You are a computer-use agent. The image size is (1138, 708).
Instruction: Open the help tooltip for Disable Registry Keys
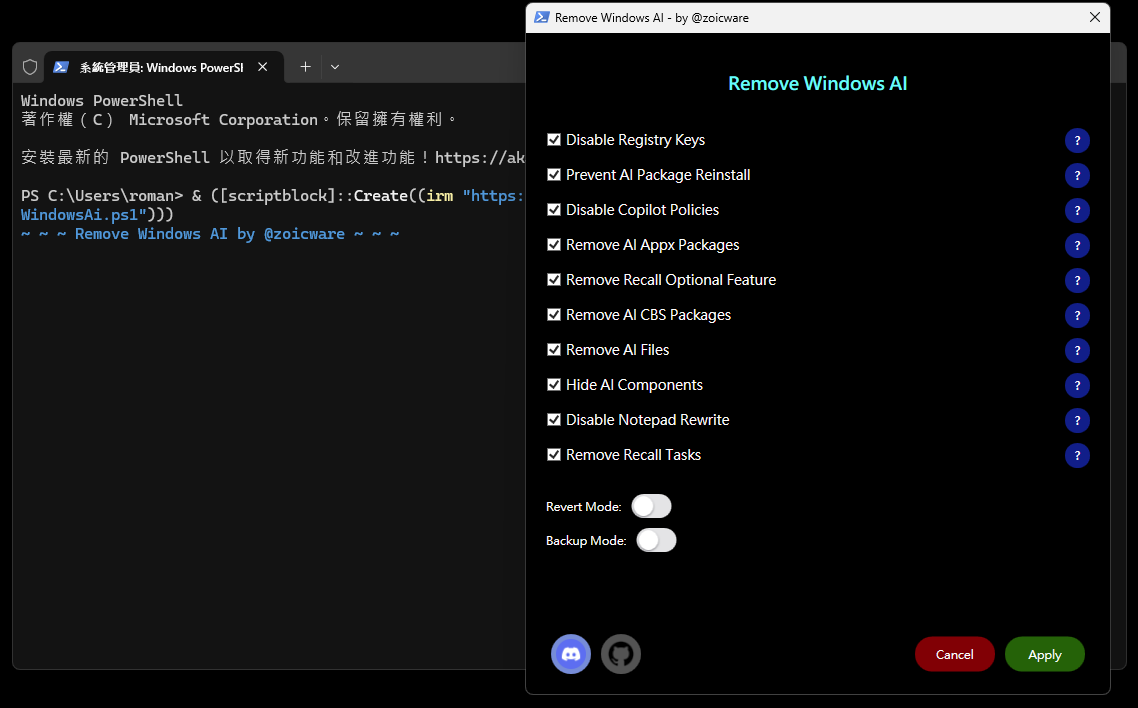coord(1077,140)
